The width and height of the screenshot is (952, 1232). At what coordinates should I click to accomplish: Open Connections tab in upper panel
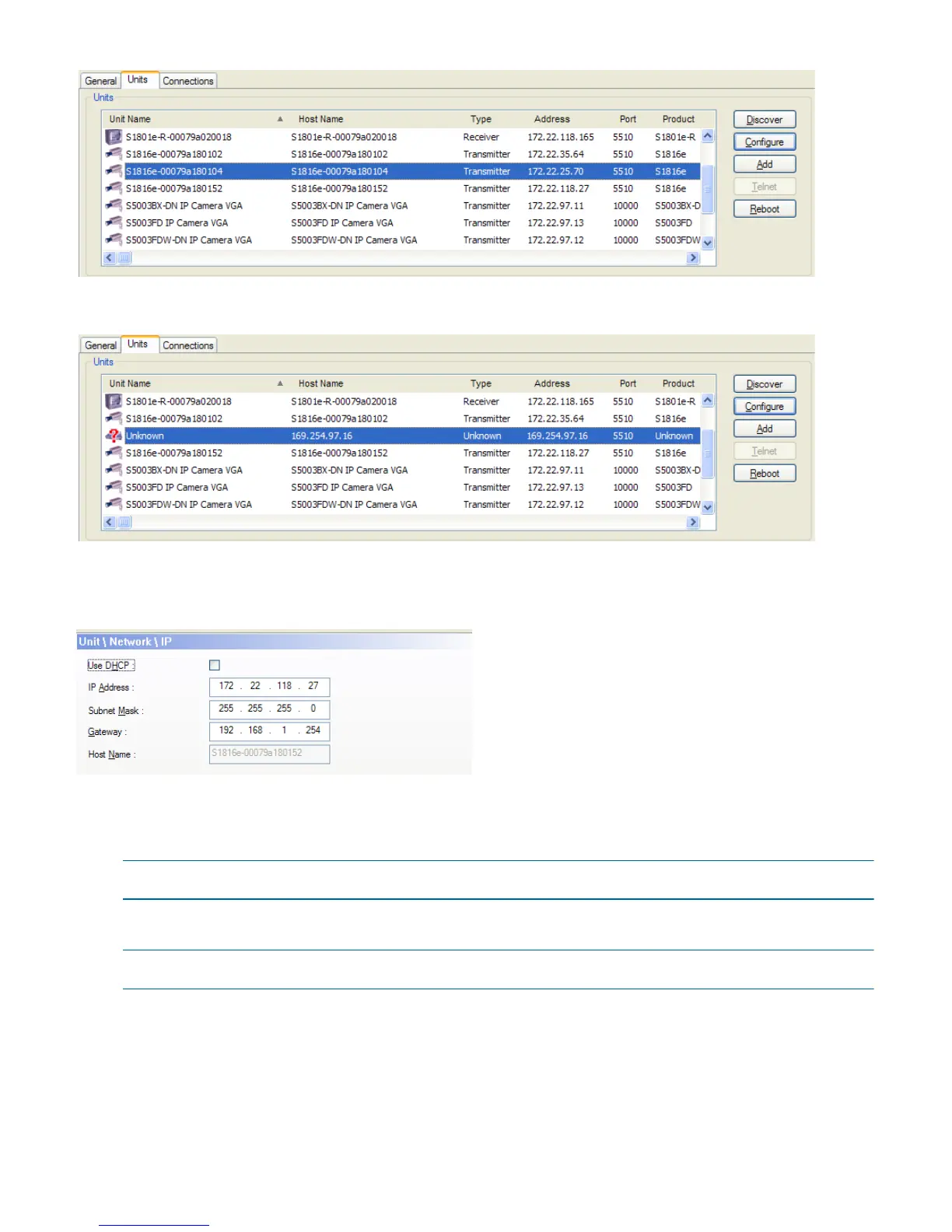coord(187,81)
